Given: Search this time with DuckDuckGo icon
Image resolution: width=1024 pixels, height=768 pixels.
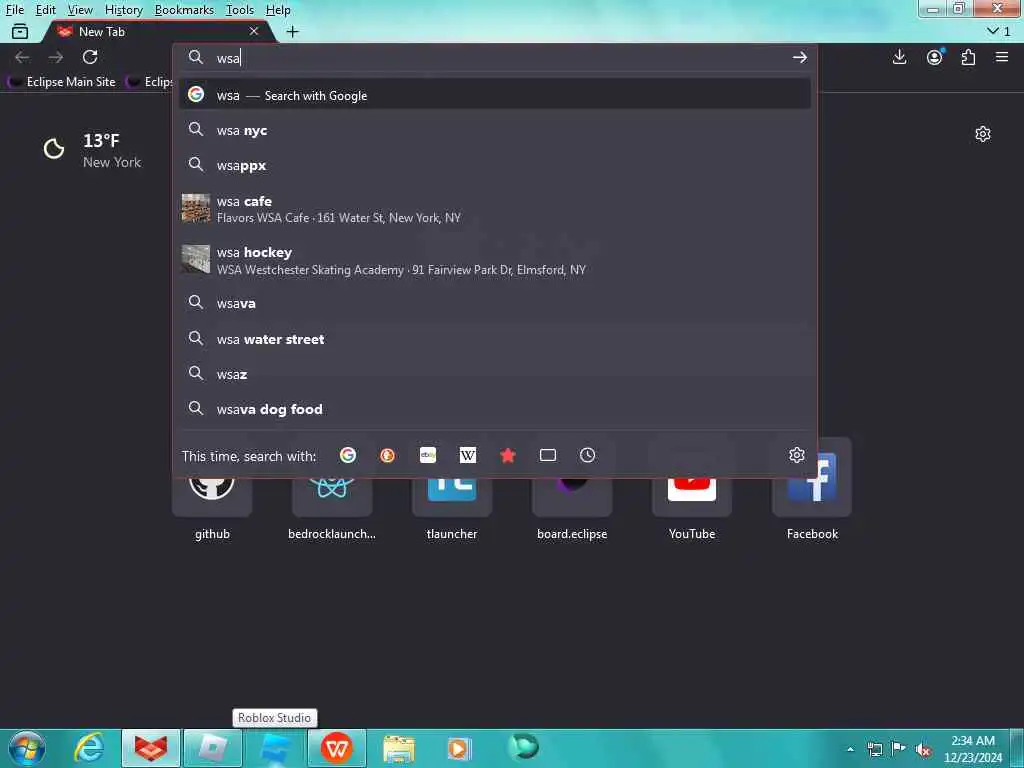Looking at the screenshot, I should pyautogui.click(x=387, y=455).
